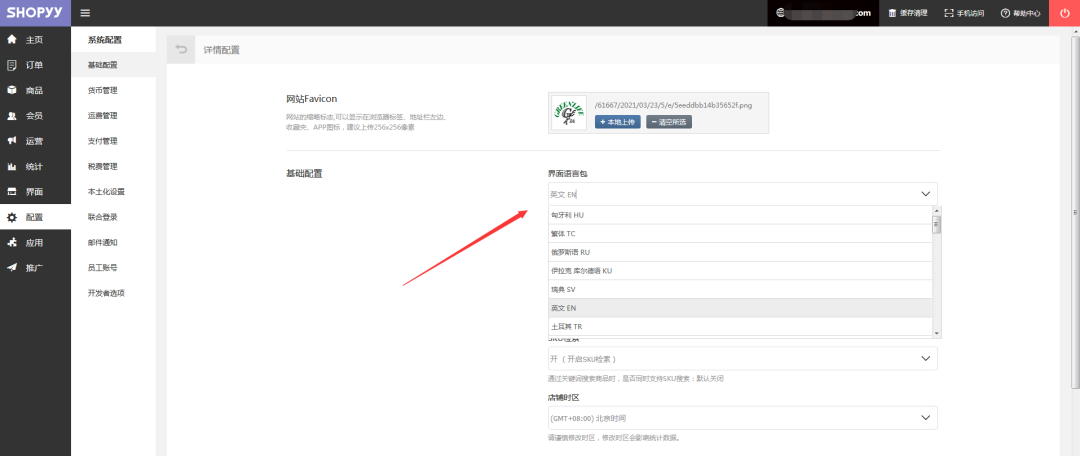The image size is (1080, 456).
Task: Select 繁体 TC language option
Action: tap(740, 234)
